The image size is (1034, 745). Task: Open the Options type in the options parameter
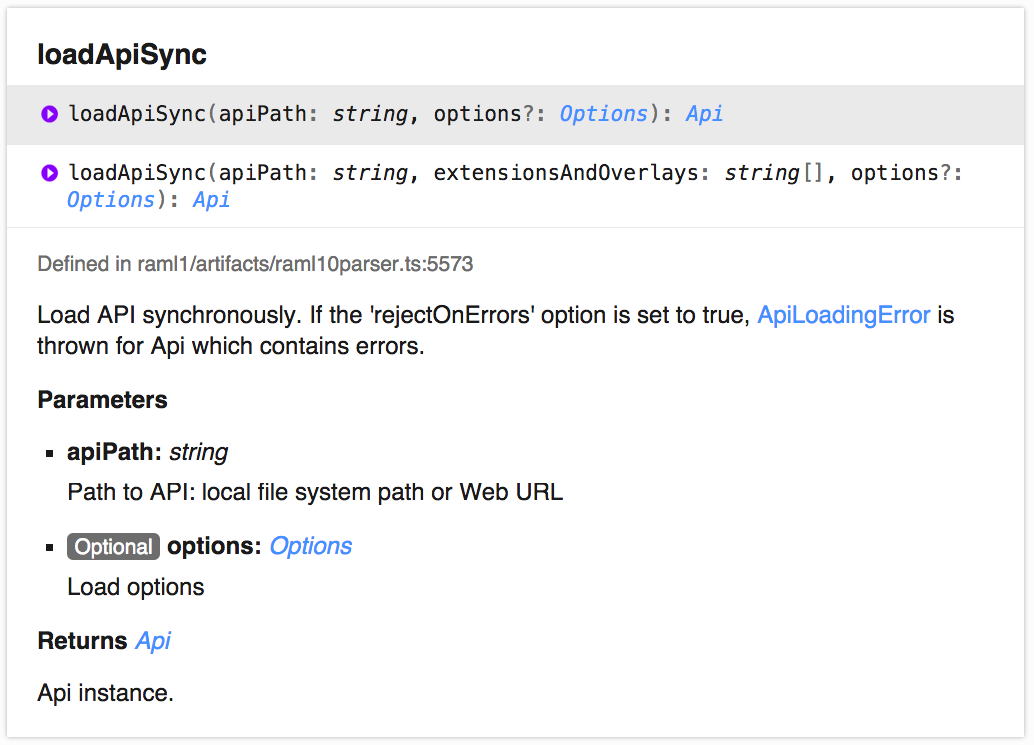pos(311,547)
